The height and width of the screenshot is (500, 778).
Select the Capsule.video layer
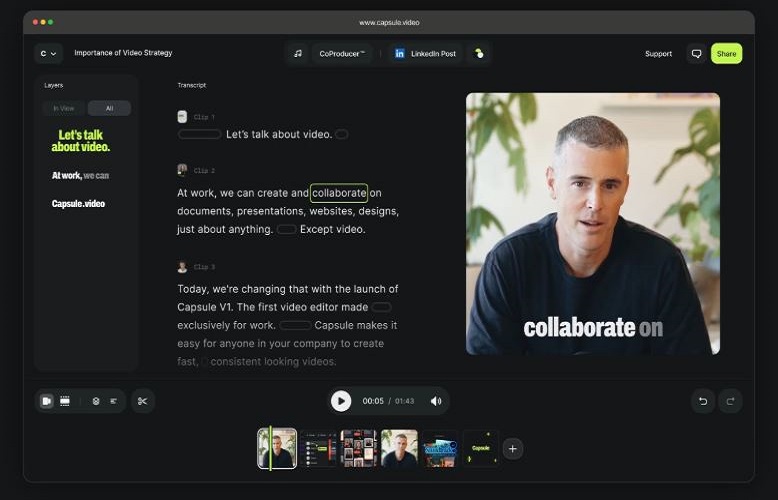point(78,204)
